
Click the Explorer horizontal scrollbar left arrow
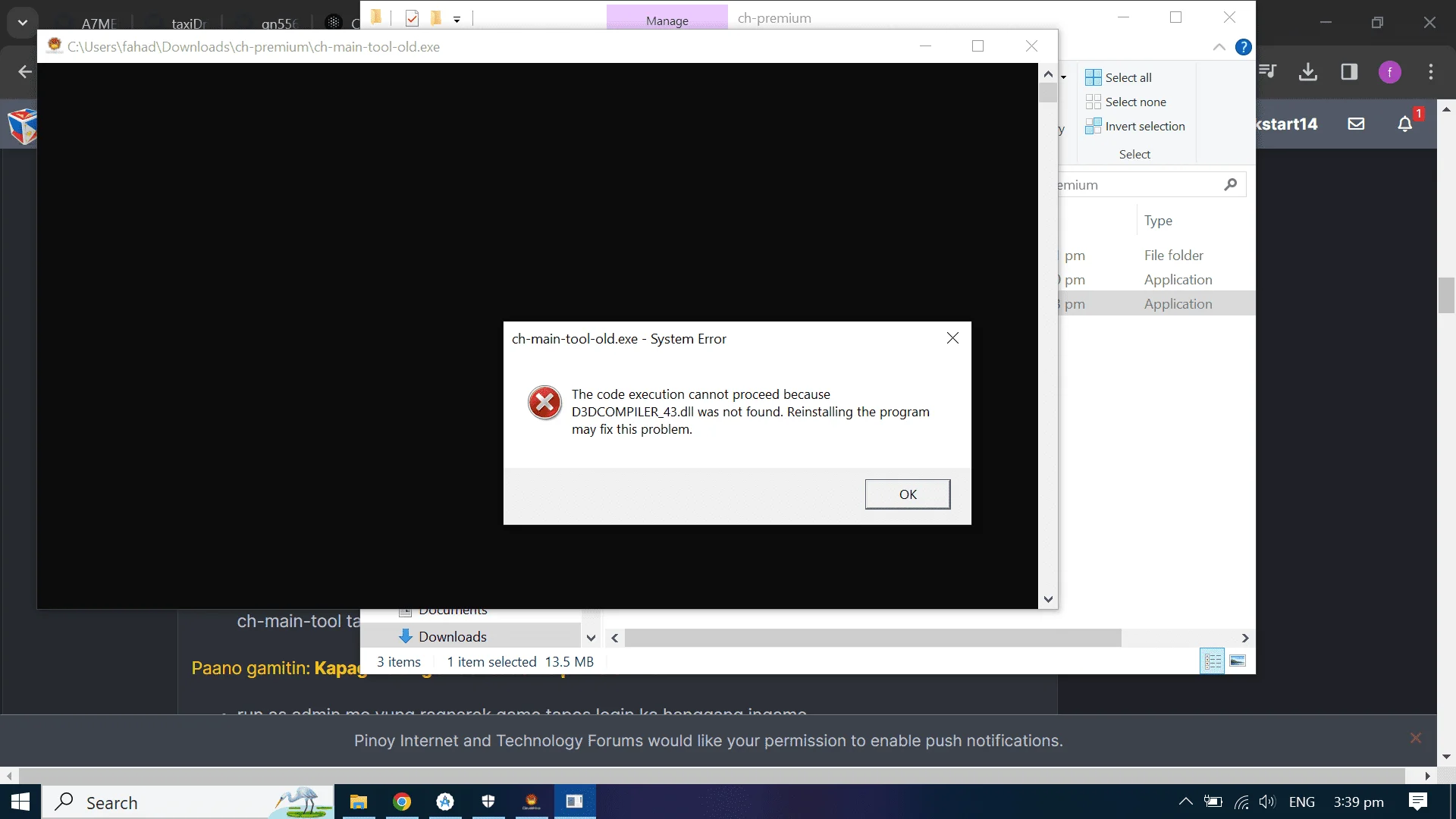click(x=615, y=638)
